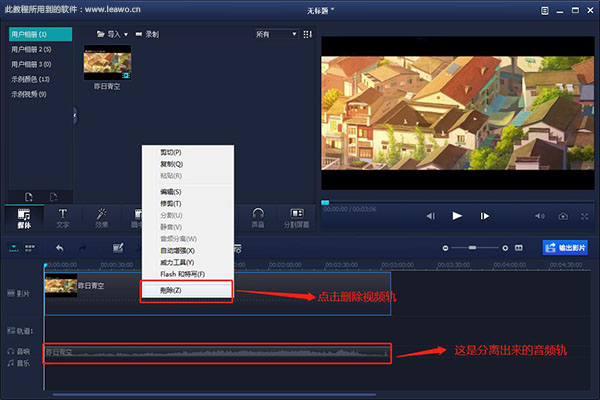The width and height of the screenshot is (600, 400).
Task: Click the timeline zoom slider handle
Action: pyautogui.click(x=473, y=248)
